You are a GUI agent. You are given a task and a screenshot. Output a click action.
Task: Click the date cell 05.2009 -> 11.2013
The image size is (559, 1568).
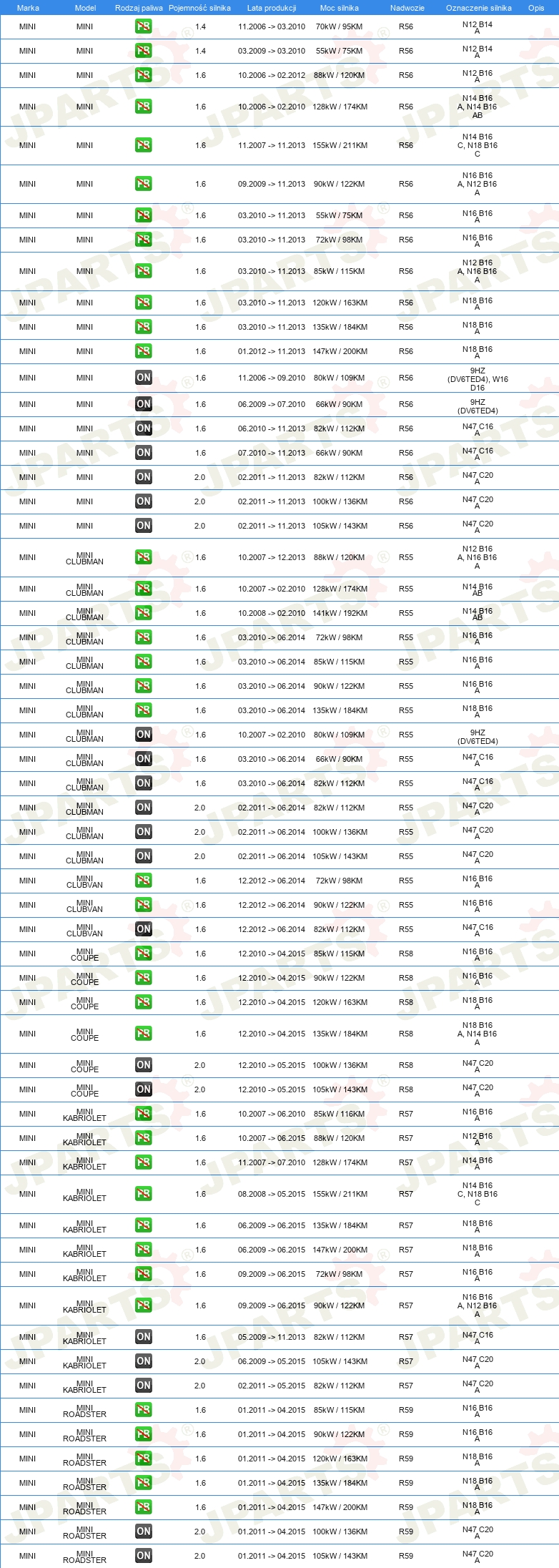tap(272, 1337)
